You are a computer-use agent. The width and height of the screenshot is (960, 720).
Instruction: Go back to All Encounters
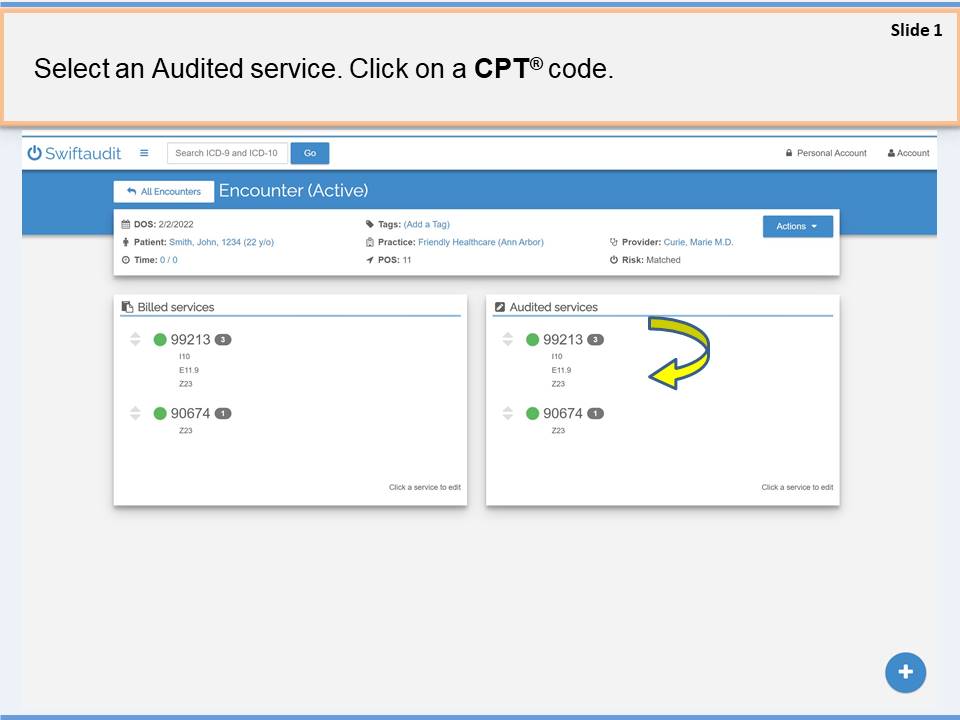[x=164, y=191]
